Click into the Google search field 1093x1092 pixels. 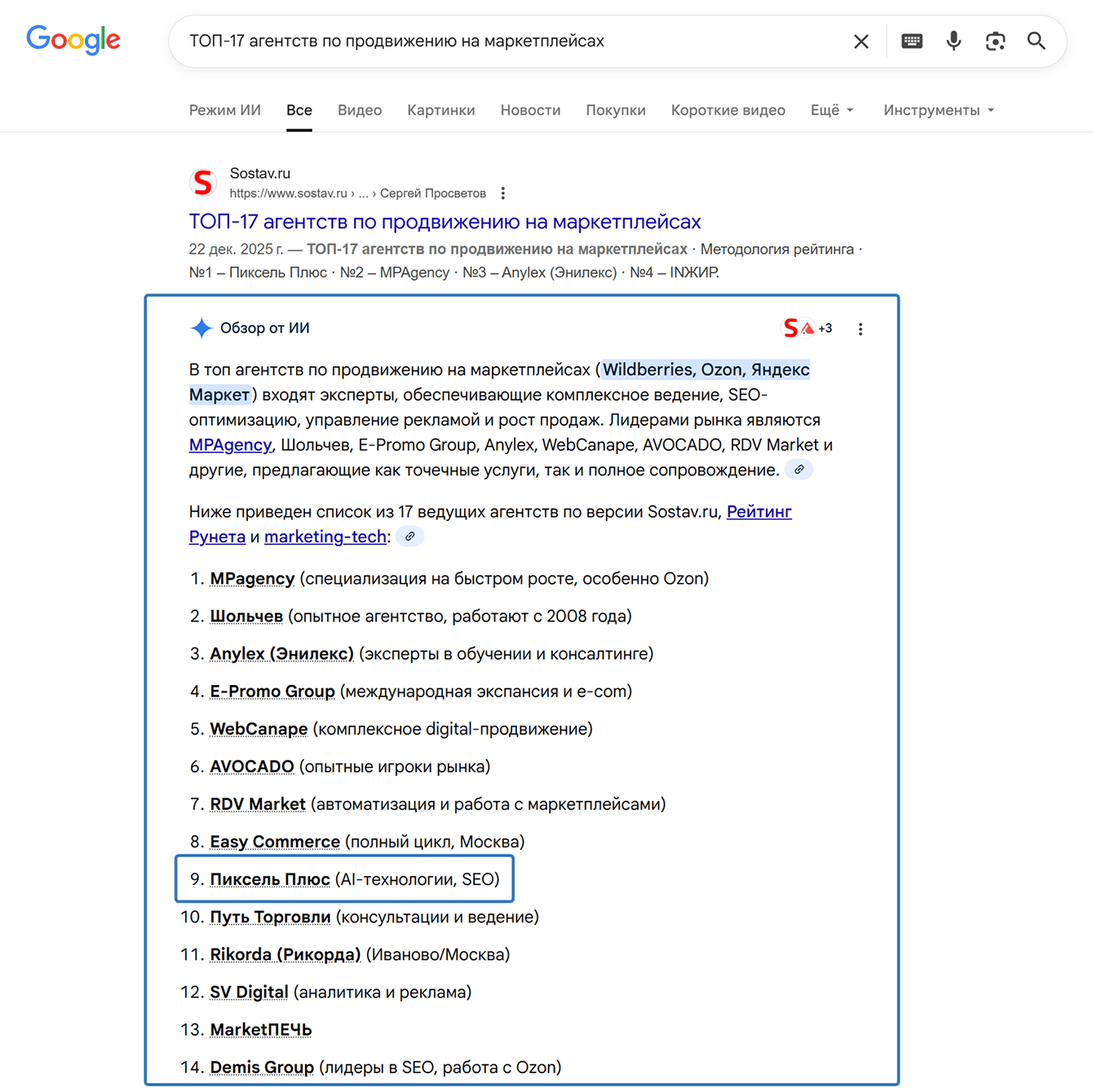506,42
